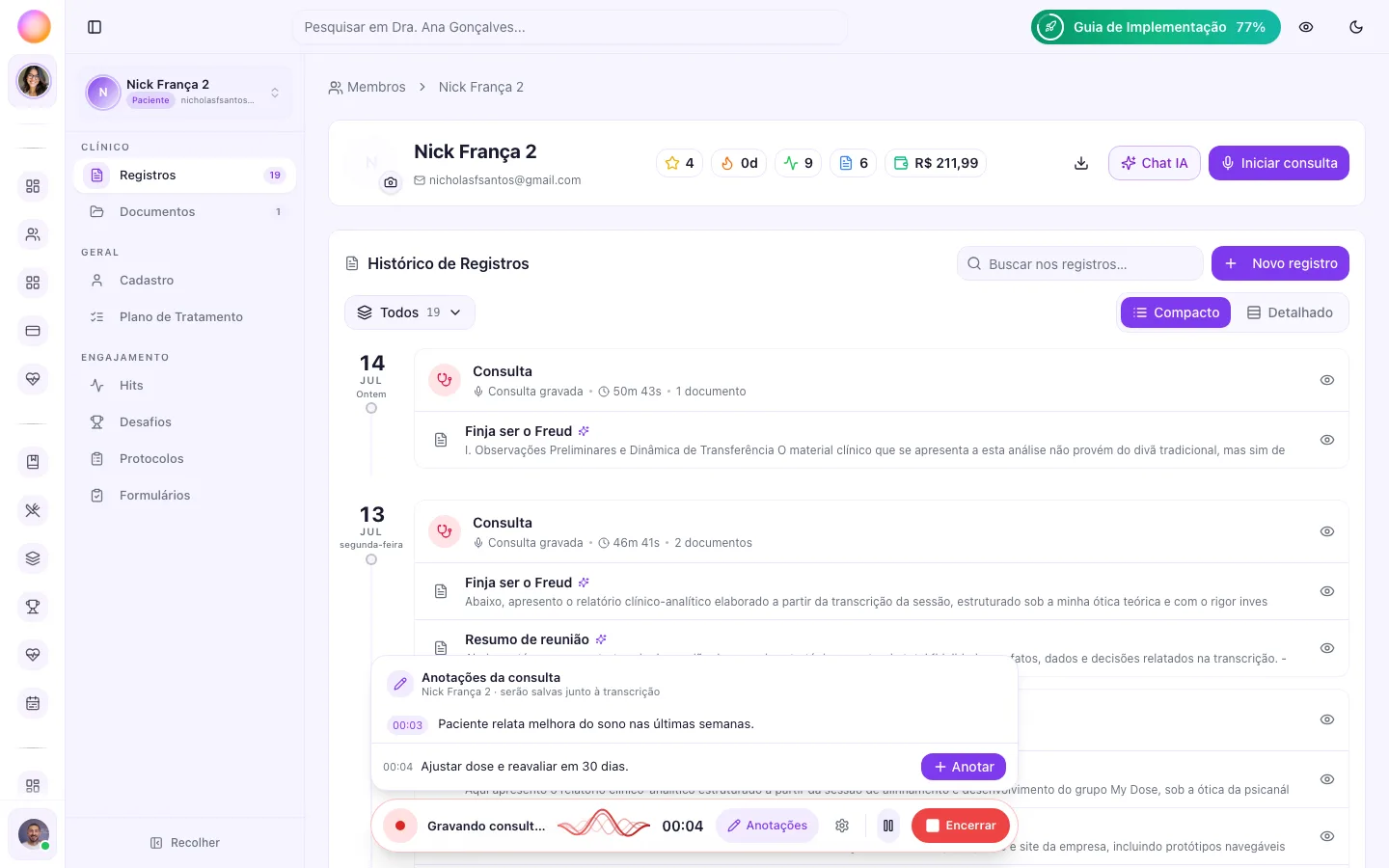Download patient data via the download icon
The image size is (1389, 868).
point(1081,163)
